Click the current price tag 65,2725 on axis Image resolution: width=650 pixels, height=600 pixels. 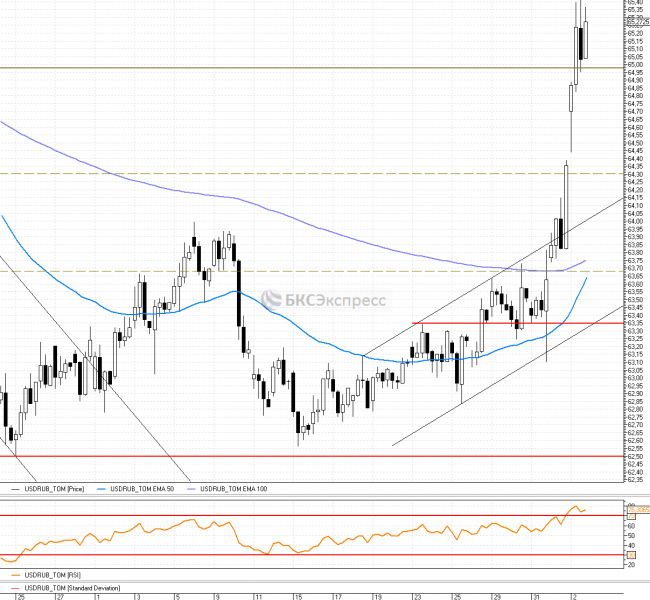(636, 23)
